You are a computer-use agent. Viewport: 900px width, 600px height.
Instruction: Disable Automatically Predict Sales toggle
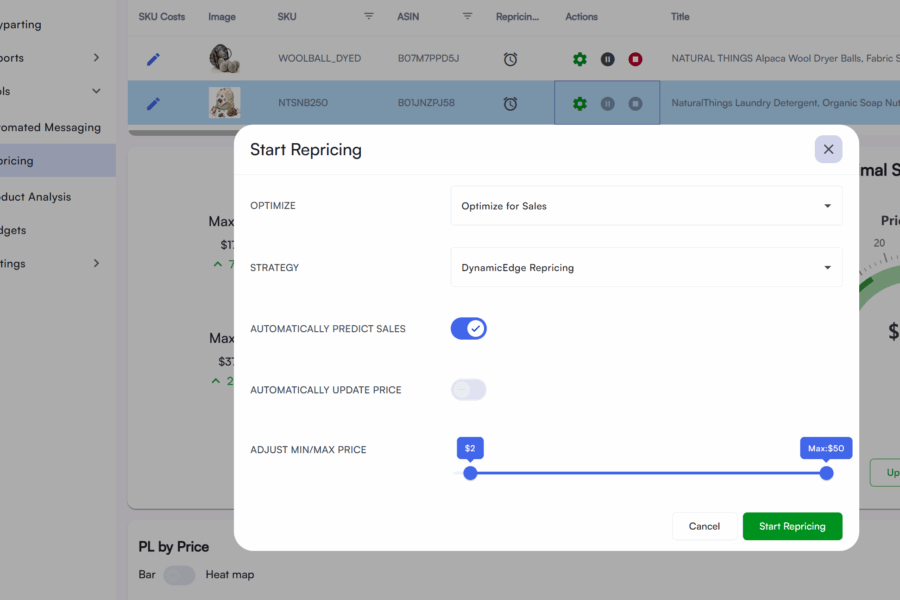click(x=468, y=328)
